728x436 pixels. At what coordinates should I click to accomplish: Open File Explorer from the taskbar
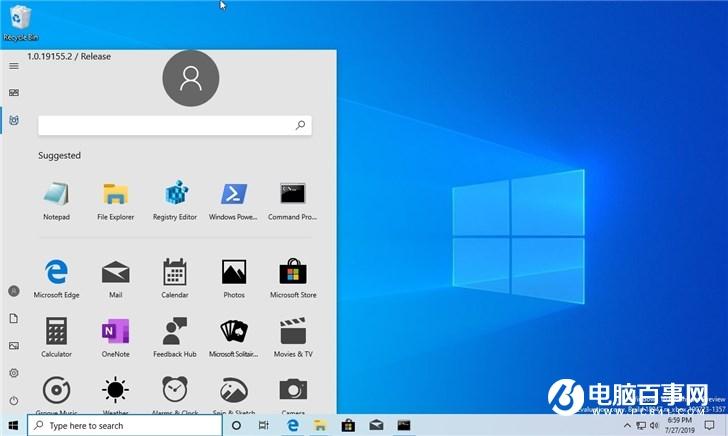coord(320,425)
